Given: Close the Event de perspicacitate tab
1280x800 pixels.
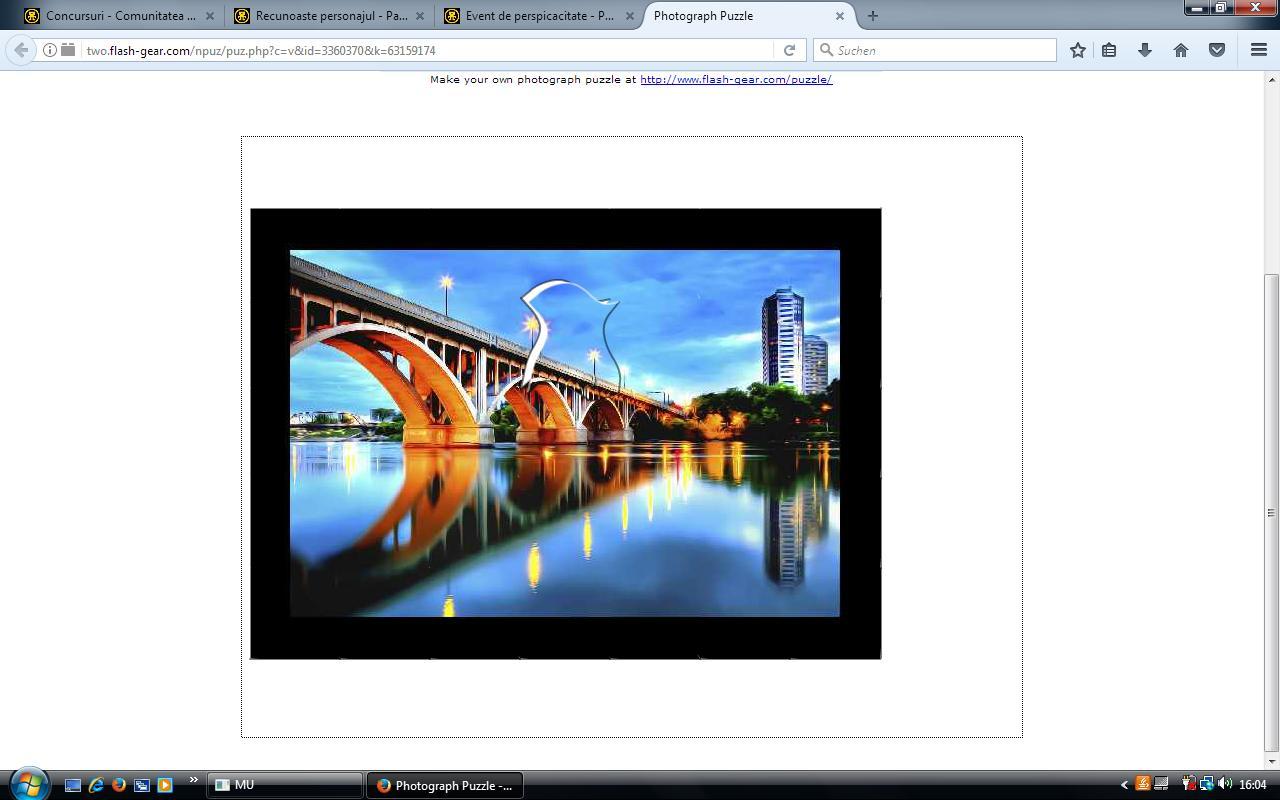Looking at the screenshot, I should pos(630,16).
